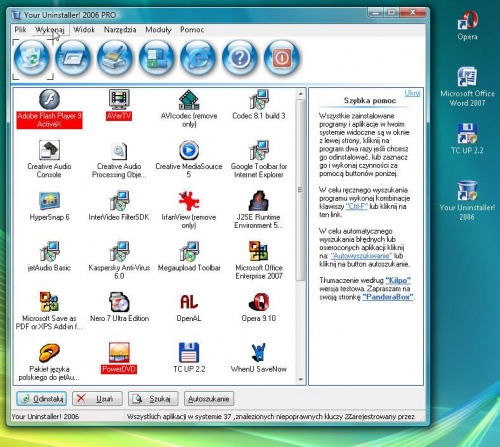Click the Autoszukanie button
Viewport: 500px width, 447px height.
tap(209, 399)
